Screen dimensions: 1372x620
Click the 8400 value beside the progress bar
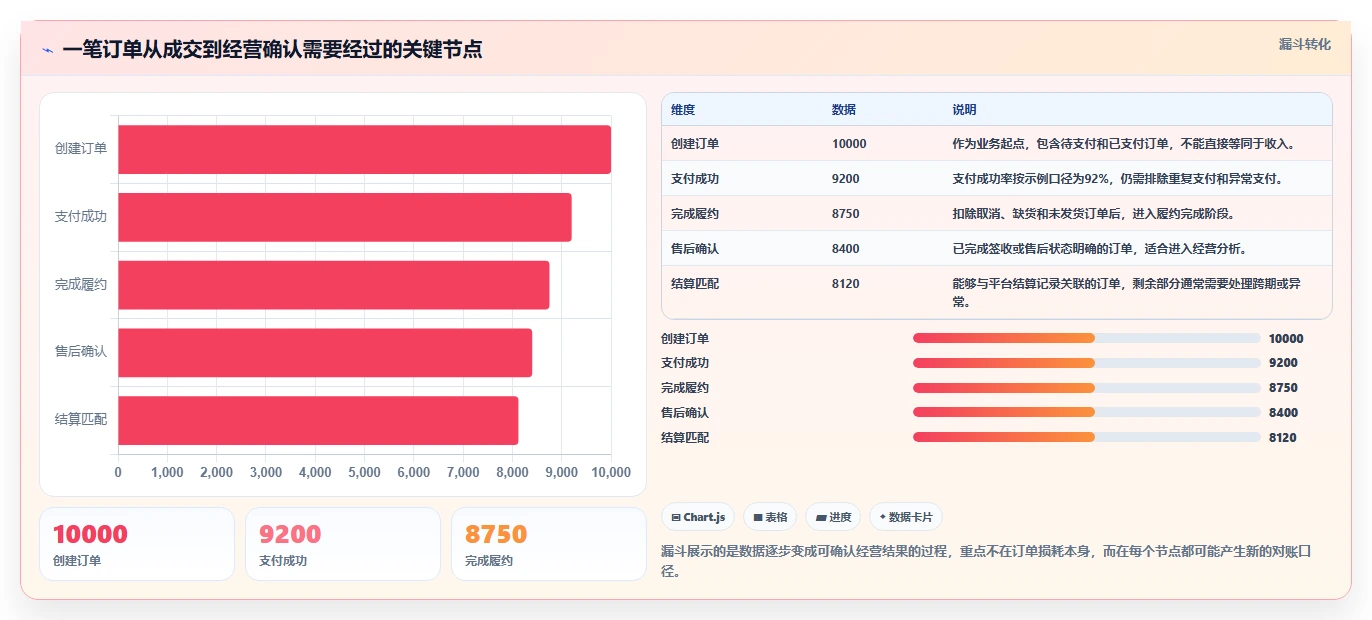point(1283,413)
